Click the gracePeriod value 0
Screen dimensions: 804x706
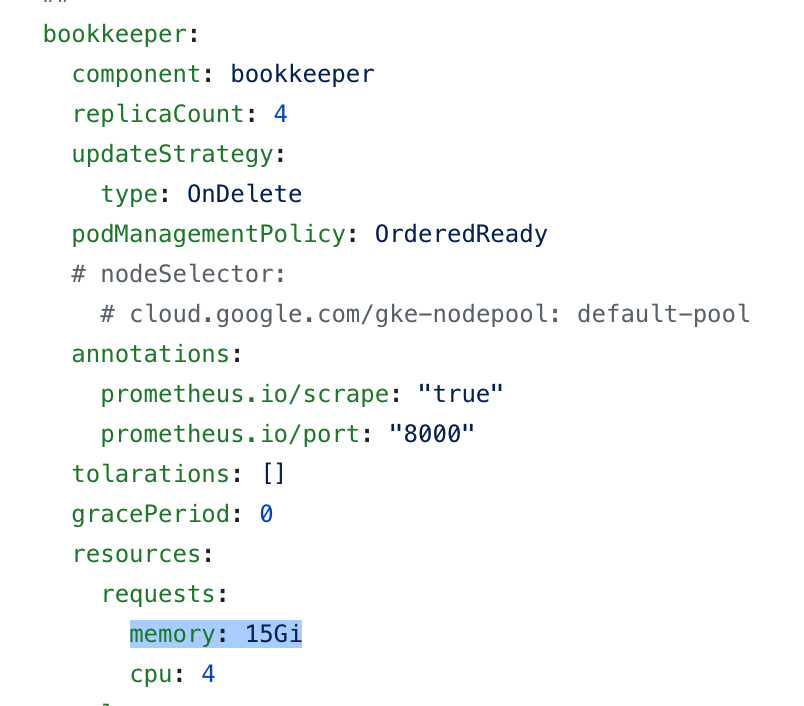coord(266,514)
